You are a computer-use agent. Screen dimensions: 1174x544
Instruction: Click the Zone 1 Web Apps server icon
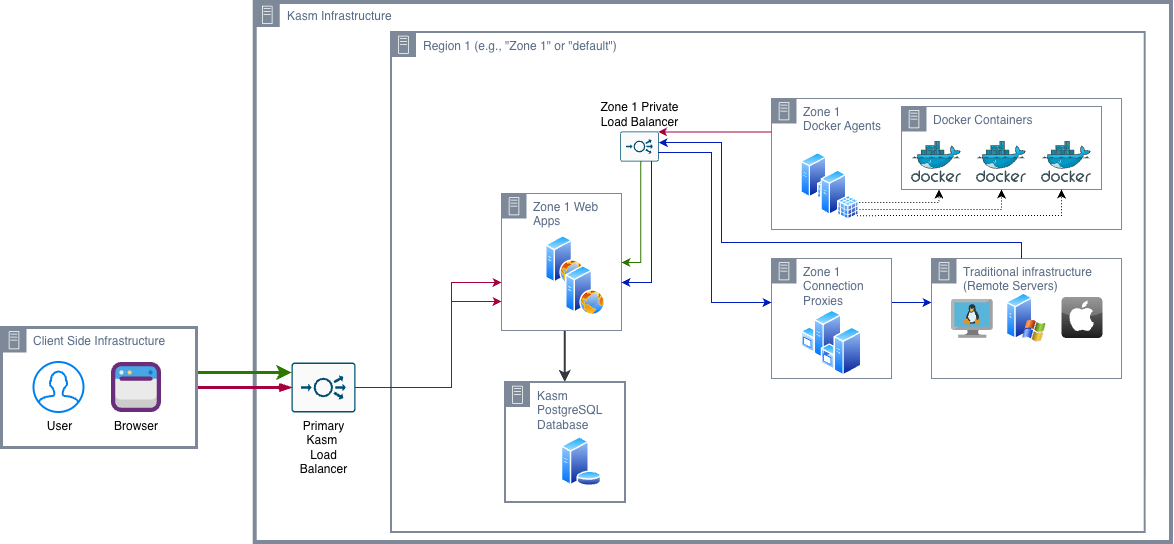[575, 275]
